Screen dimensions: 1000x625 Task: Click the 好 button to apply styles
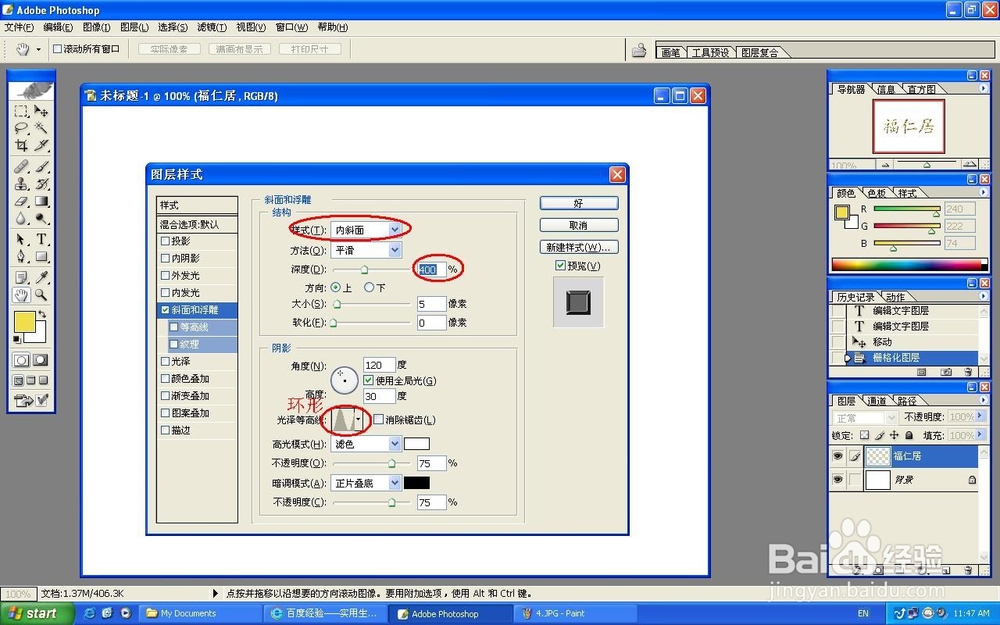(578, 203)
